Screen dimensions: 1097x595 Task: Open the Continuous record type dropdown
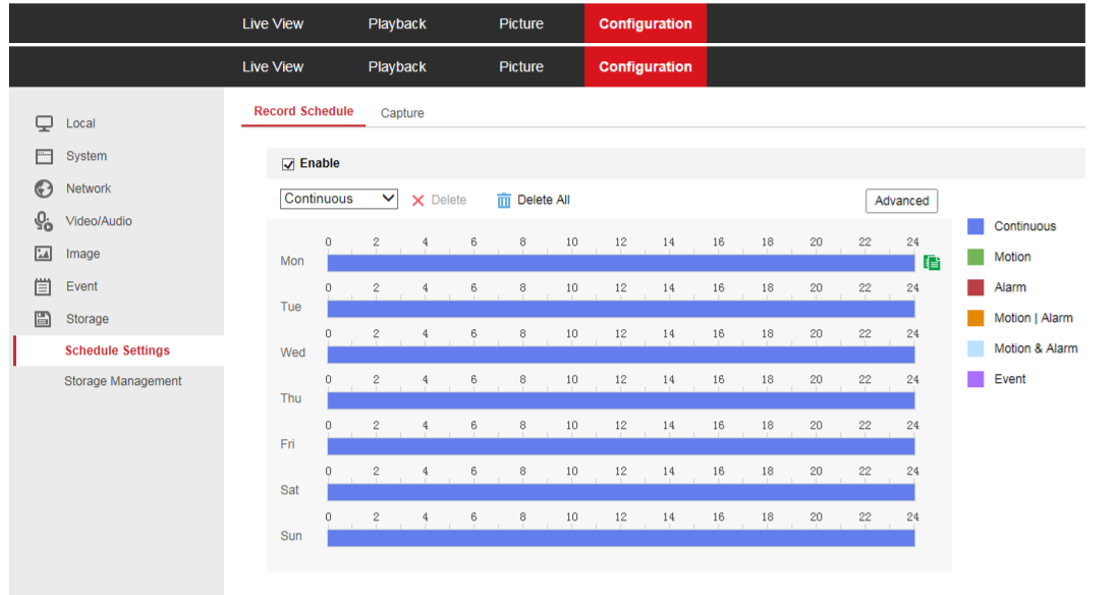tap(339, 199)
